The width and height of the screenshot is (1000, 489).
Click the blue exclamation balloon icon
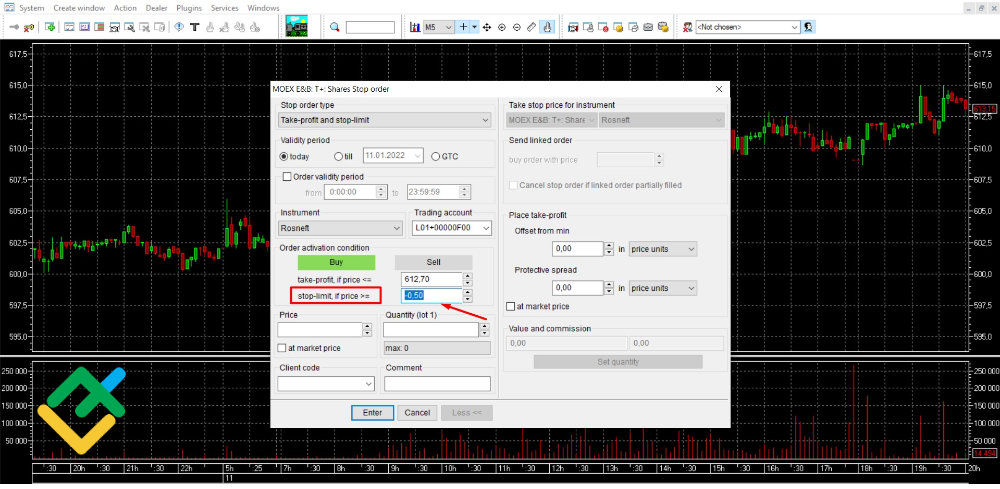[179, 27]
